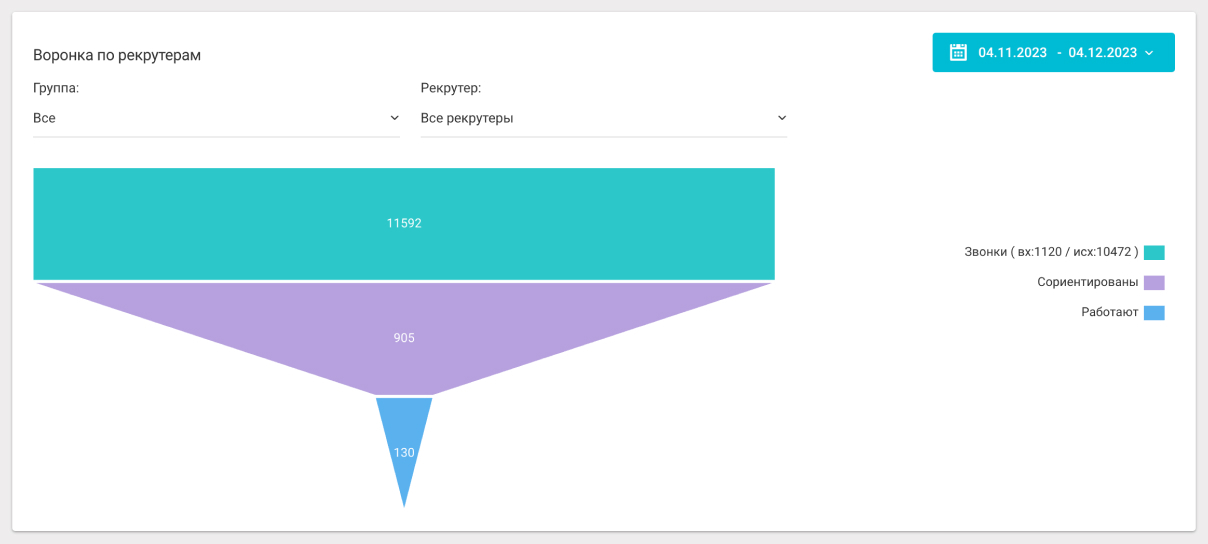Expand the Группа field chevron arrow
1208x544 pixels.
coord(394,118)
